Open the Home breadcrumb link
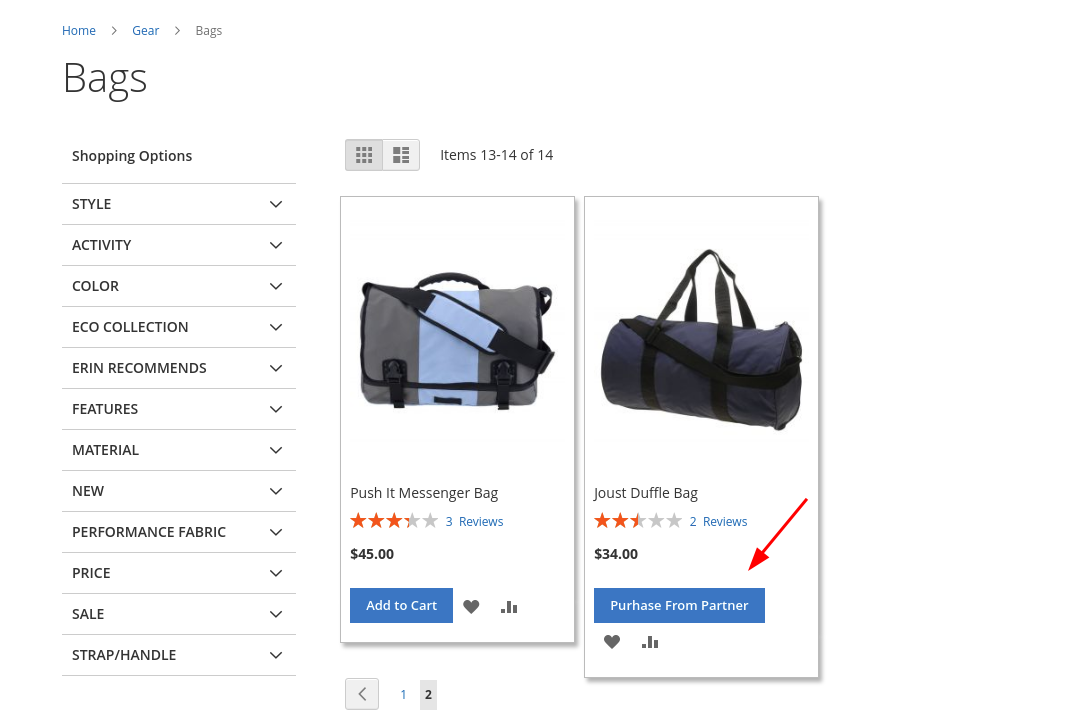Viewport: 1079px width, 721px height. point(78,30)
